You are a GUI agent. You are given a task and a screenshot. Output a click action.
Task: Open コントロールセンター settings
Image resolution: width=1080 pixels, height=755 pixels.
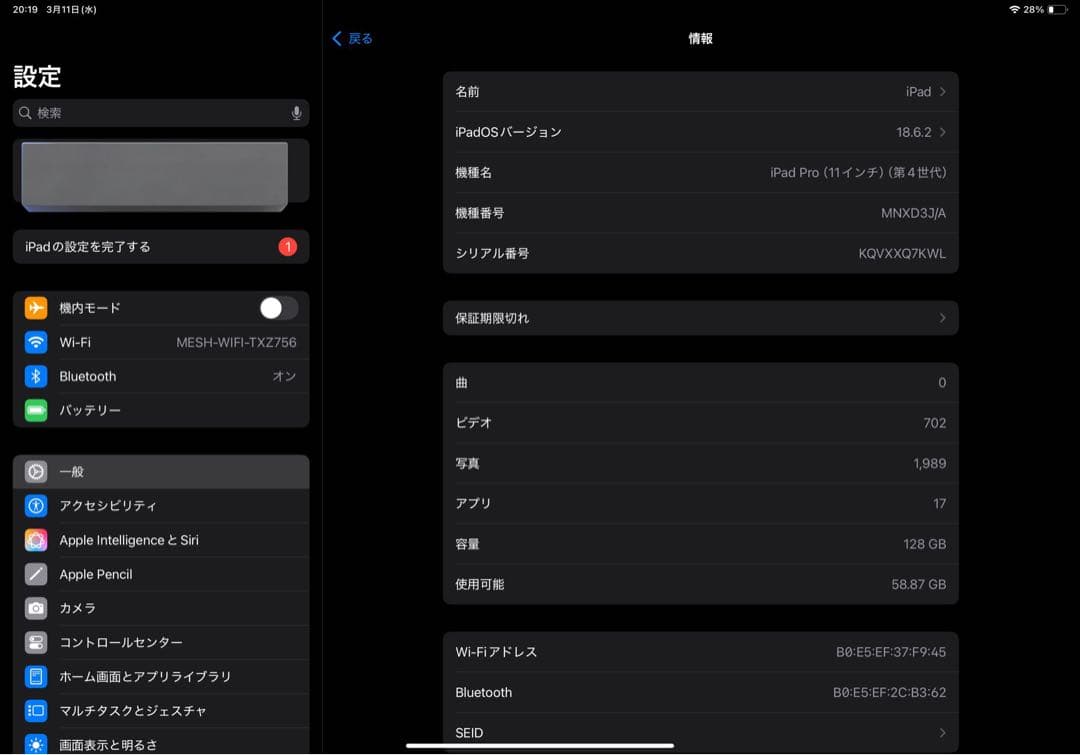(160, 642)
